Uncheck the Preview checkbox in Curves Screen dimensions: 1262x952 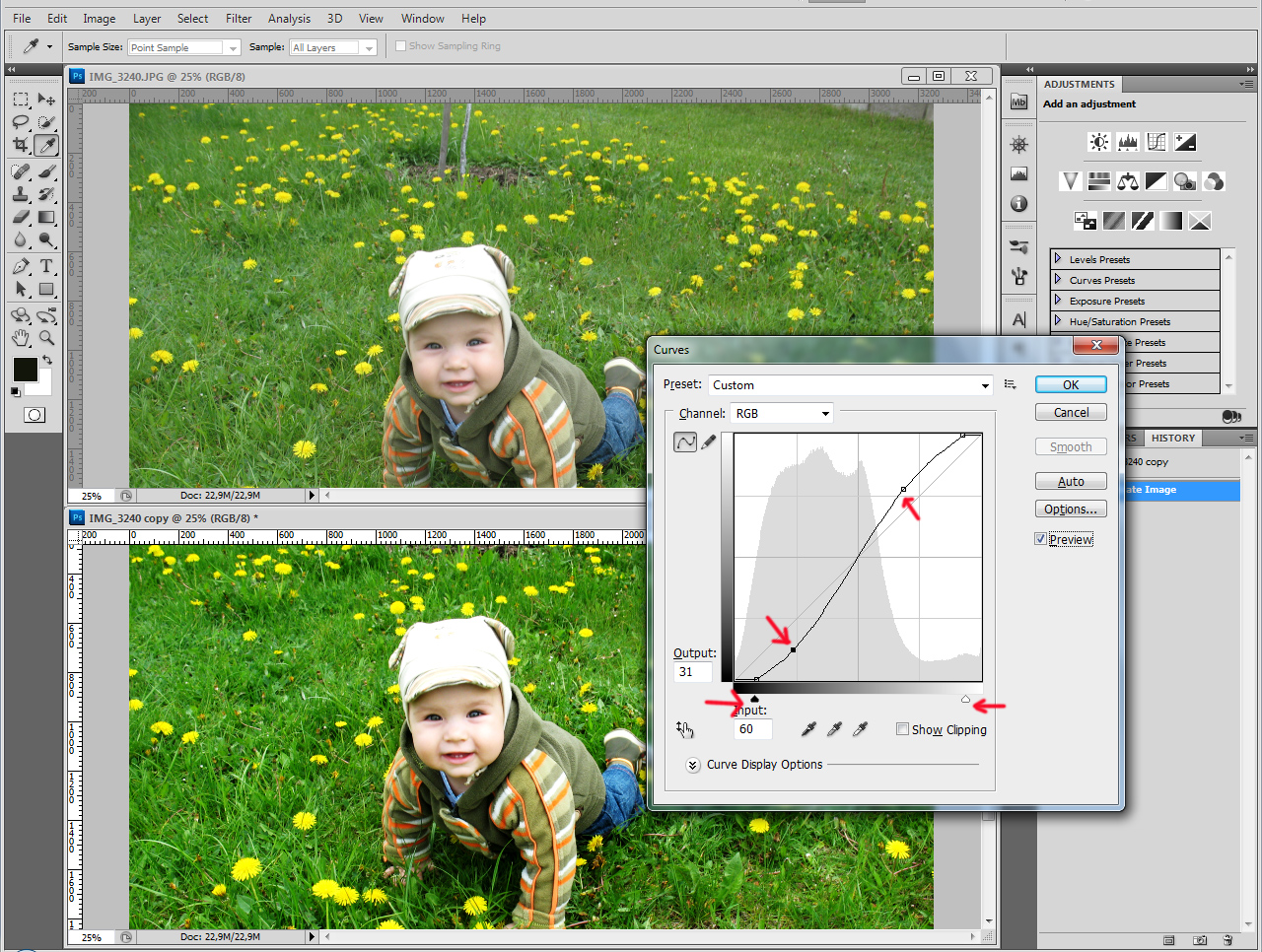tap(1040, 539)
